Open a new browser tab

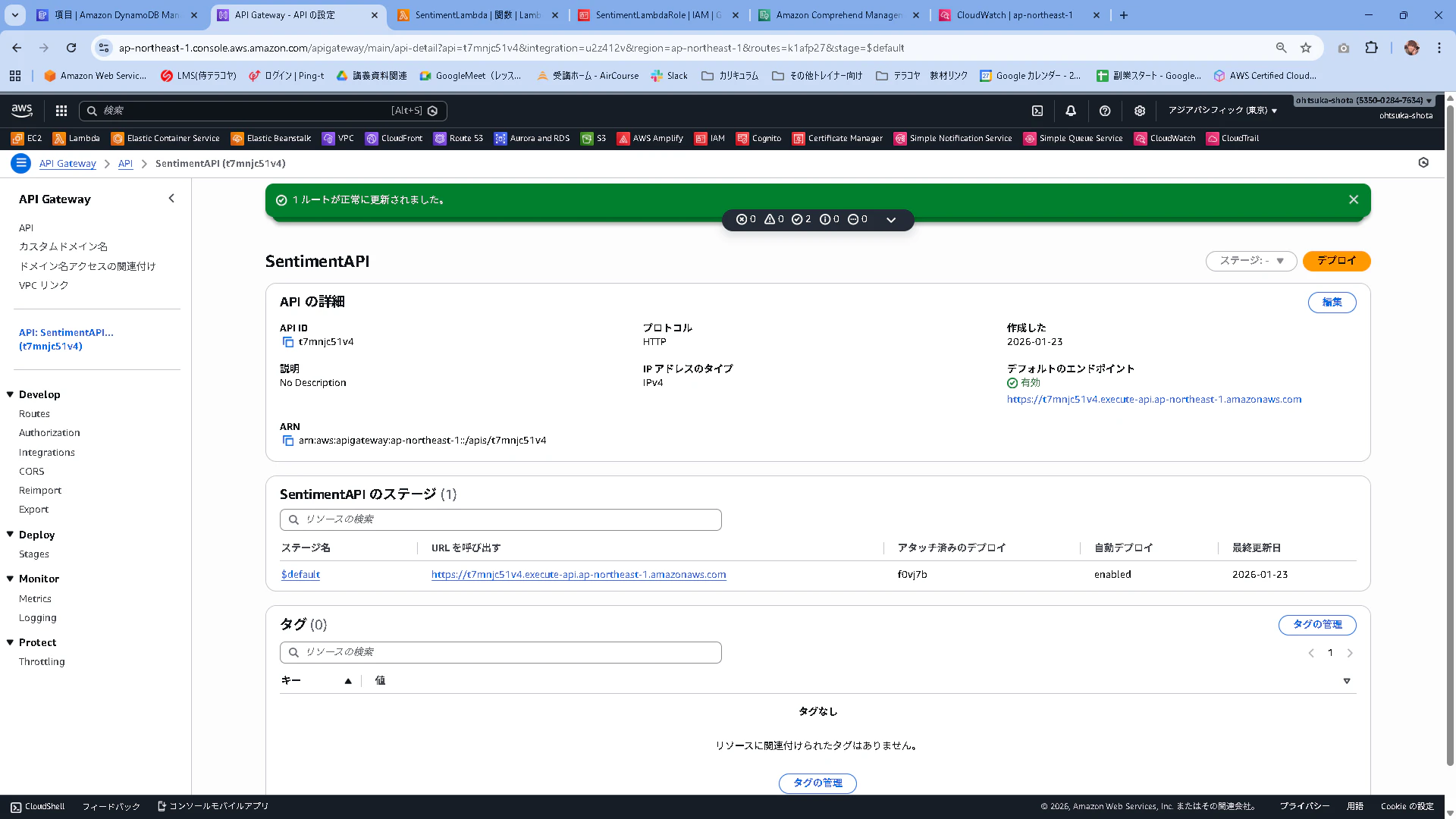1124,15
